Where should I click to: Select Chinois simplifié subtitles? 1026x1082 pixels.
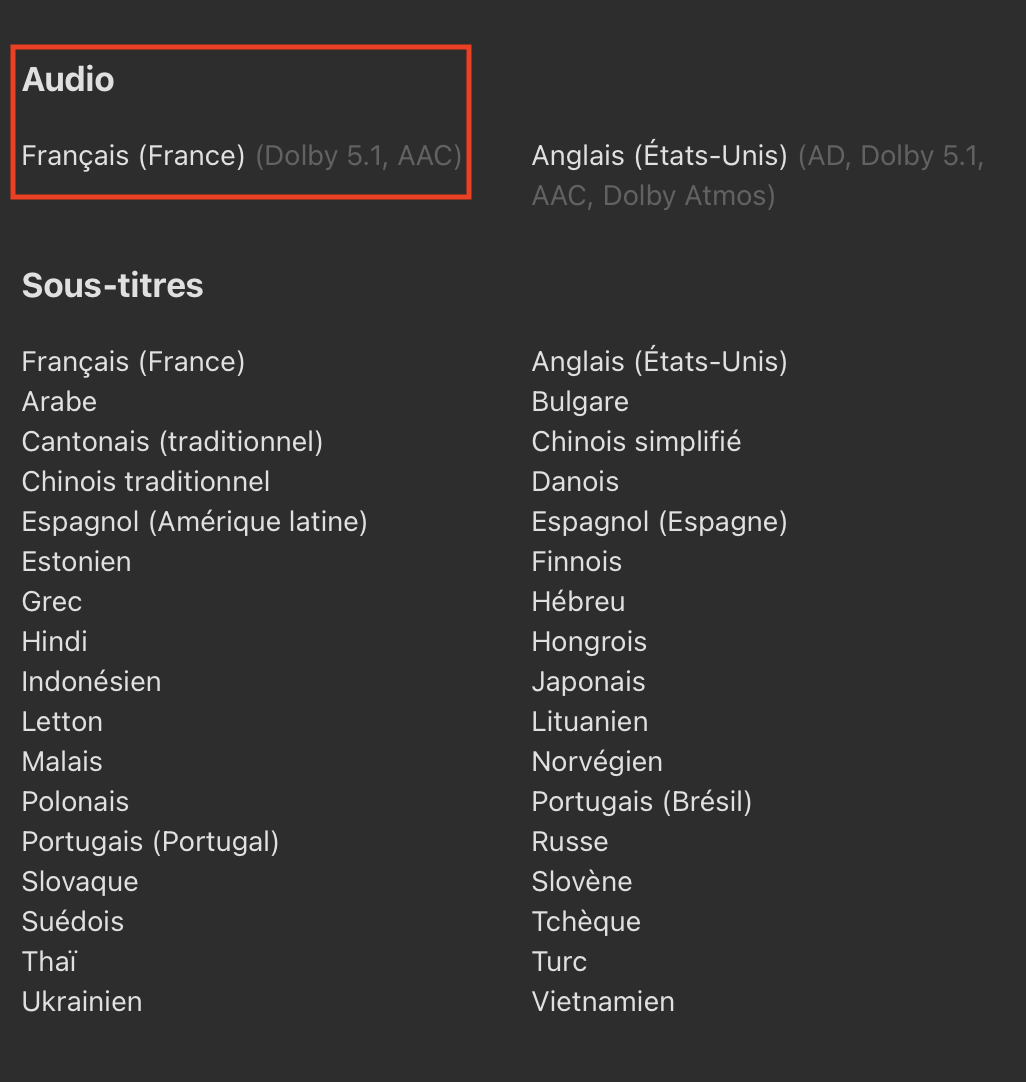click(x=636, y=441)
